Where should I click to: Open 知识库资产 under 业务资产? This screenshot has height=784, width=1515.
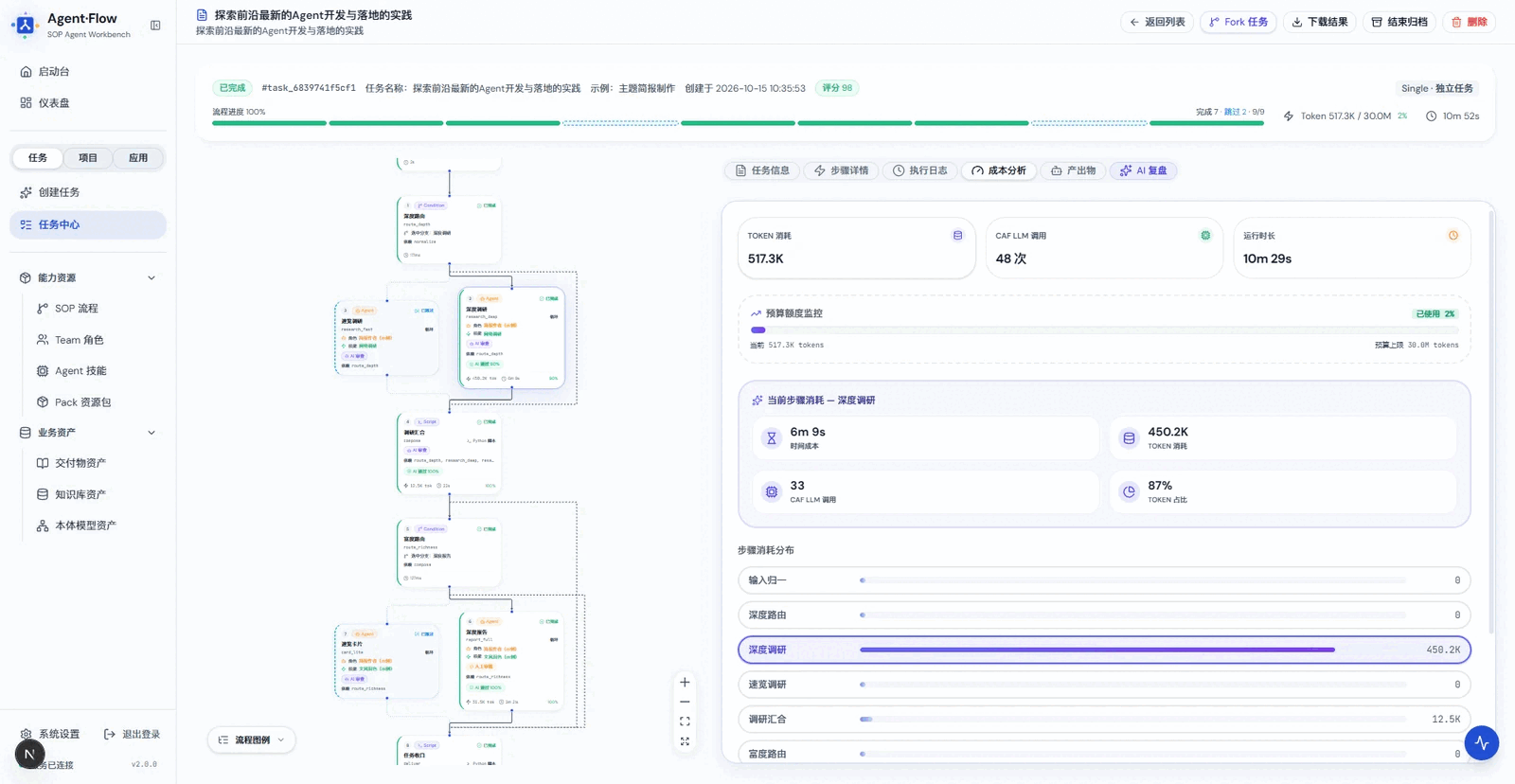pyautogui.click(x=95, y=494)
